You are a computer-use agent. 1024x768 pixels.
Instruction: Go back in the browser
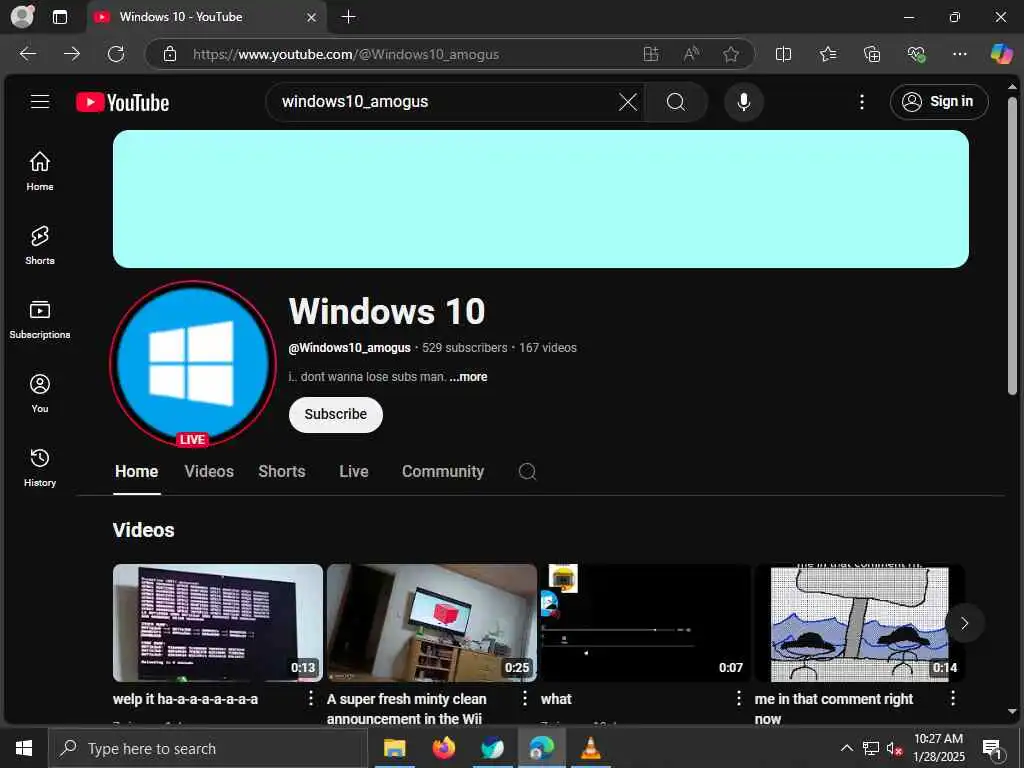pos(28,54)
